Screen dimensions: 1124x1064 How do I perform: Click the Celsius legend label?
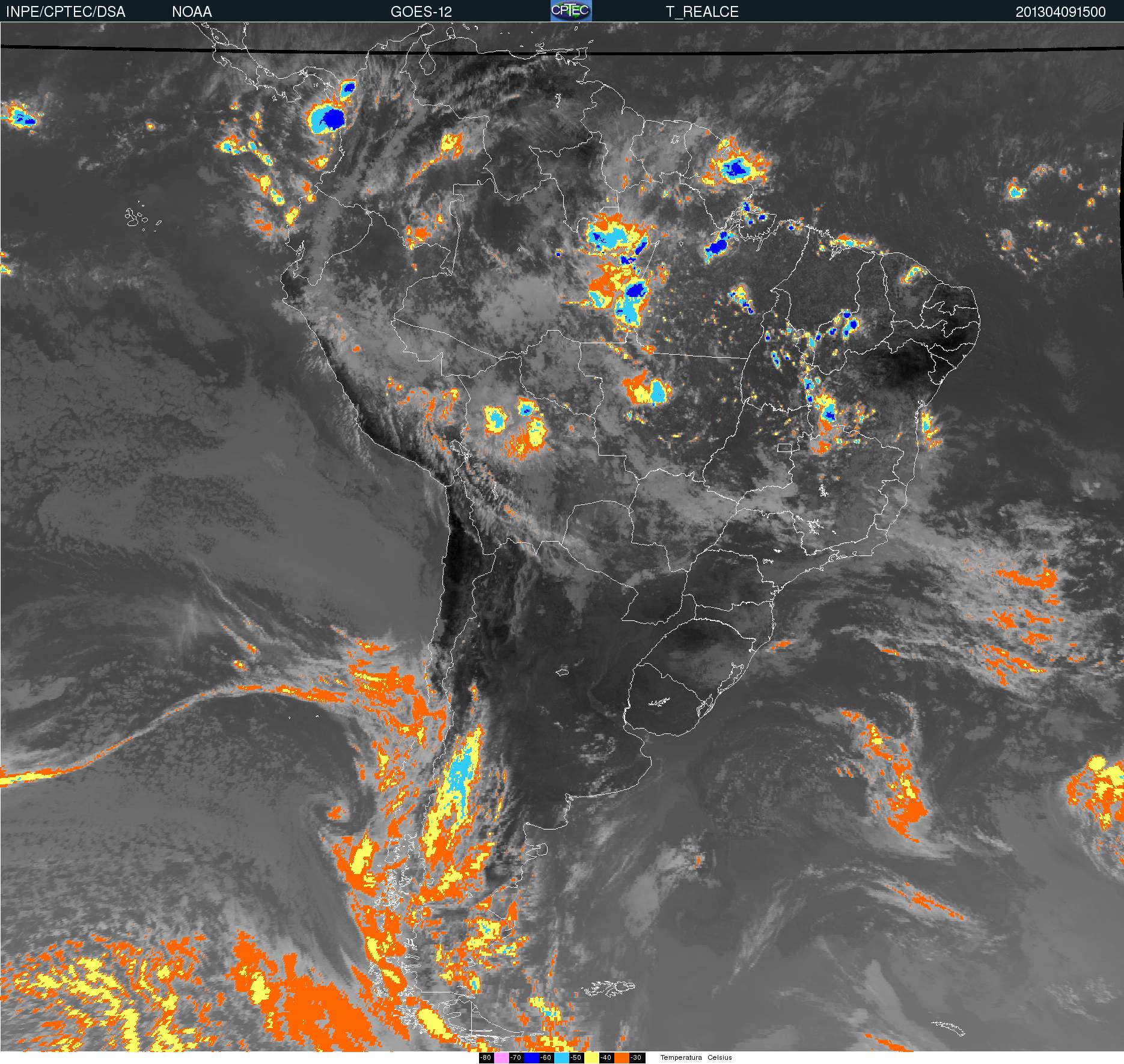[x=719, y=1058]
